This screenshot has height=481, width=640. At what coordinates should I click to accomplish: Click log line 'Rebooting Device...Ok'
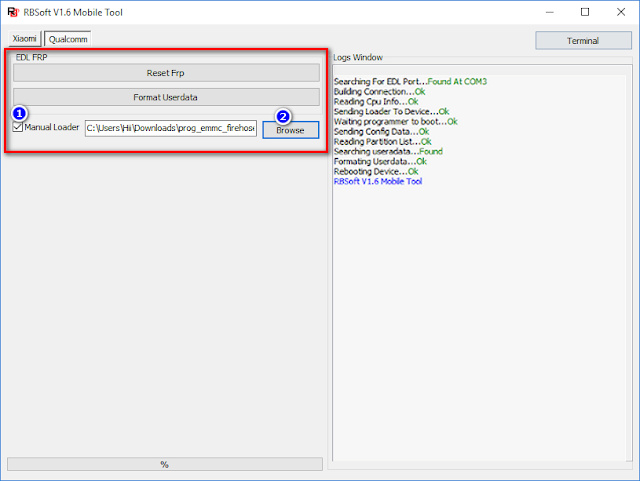point(376,171)
